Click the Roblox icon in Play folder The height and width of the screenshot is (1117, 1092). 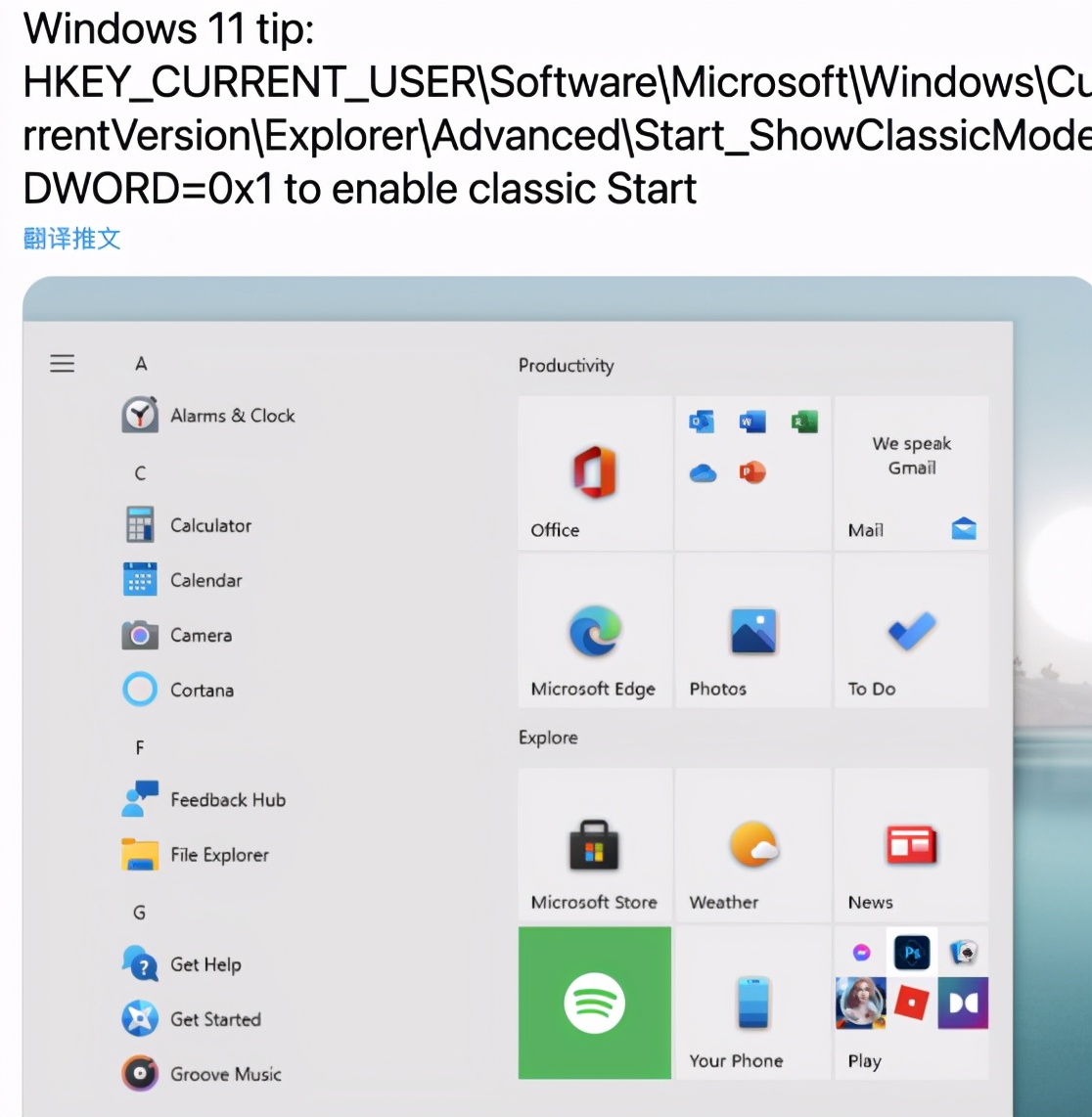coord(912,1003)
